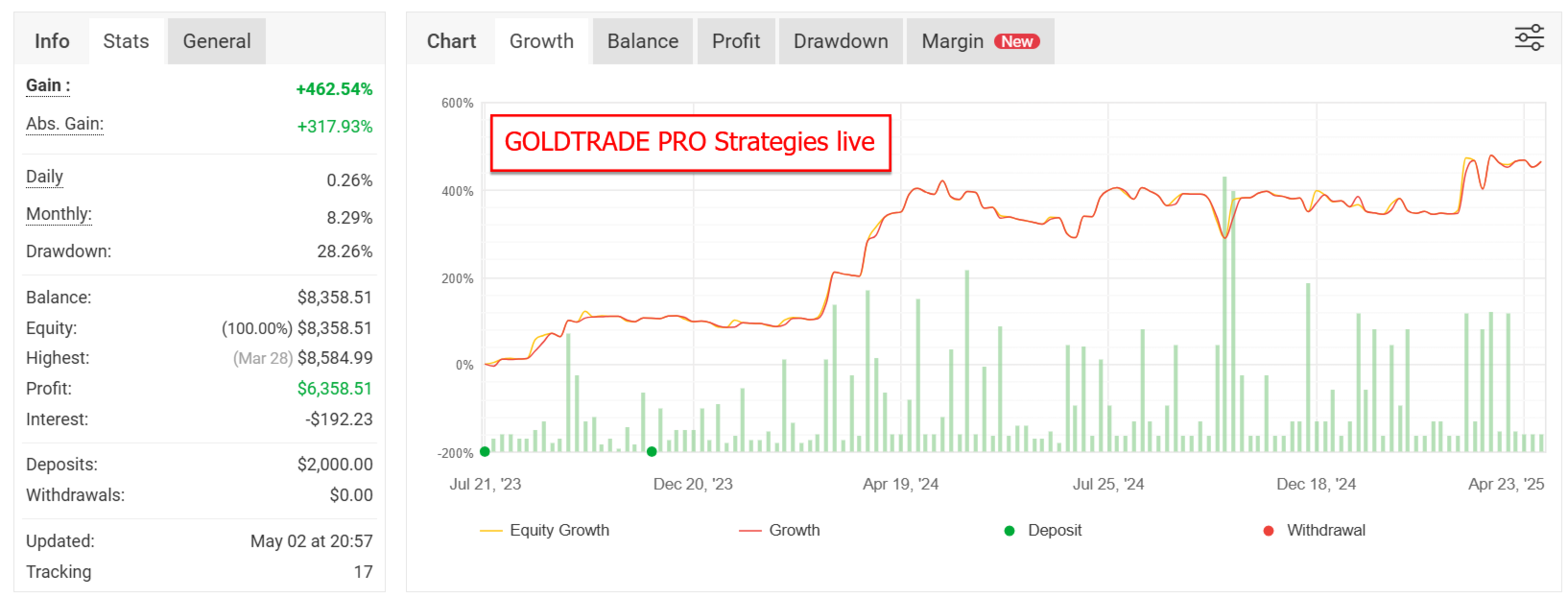
Task: Open the chart settings sliders icon
Action: [1529, 38]
